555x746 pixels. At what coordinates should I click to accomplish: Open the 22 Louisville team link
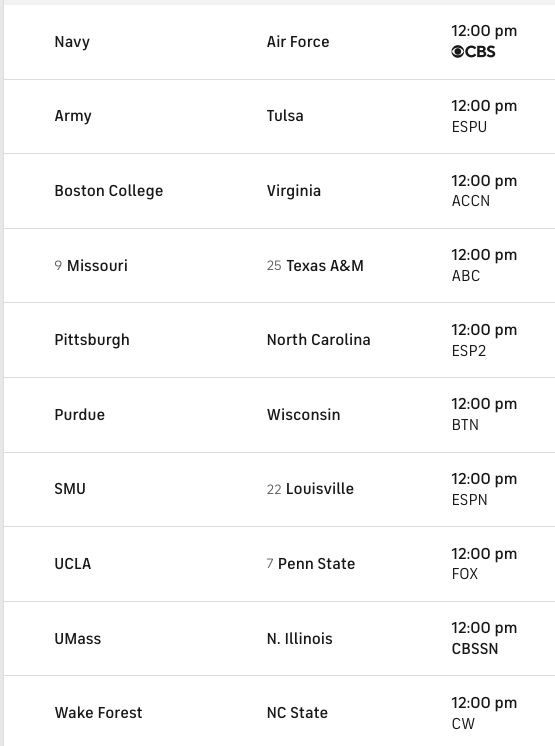tap(310, 489)
